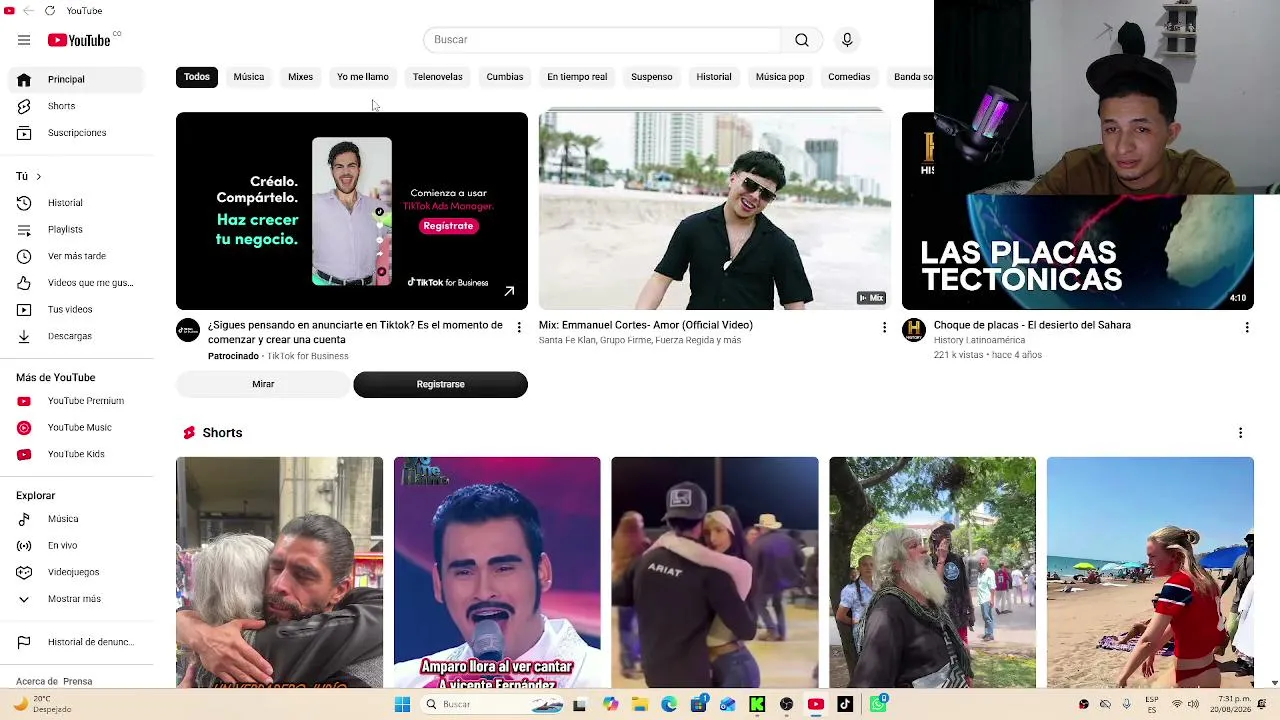Open the Acerca de footer link
Viewport: 1280px width, 720px height.
(37, 681)
